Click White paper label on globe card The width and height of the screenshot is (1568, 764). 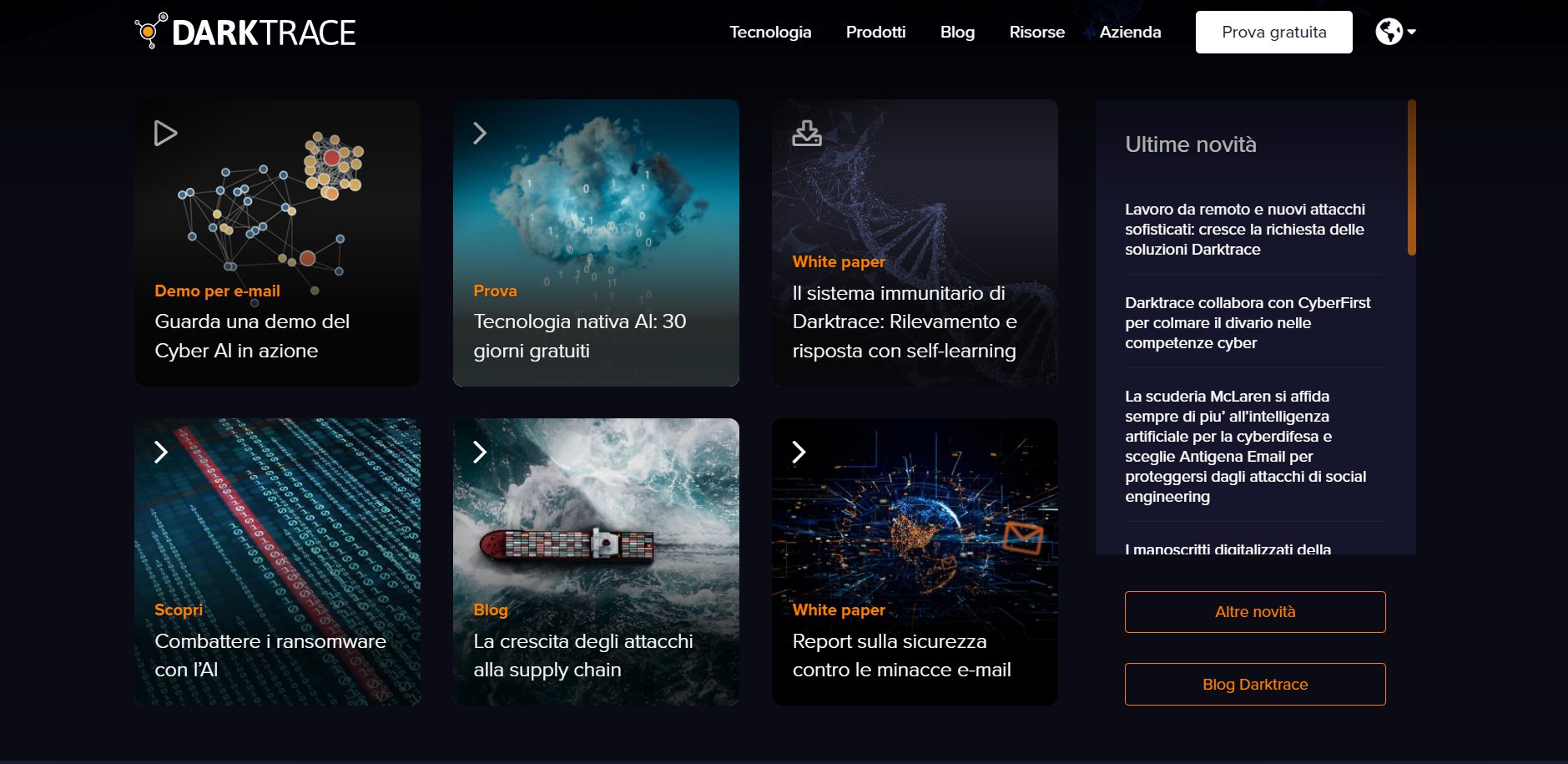(x=839, y=610)
